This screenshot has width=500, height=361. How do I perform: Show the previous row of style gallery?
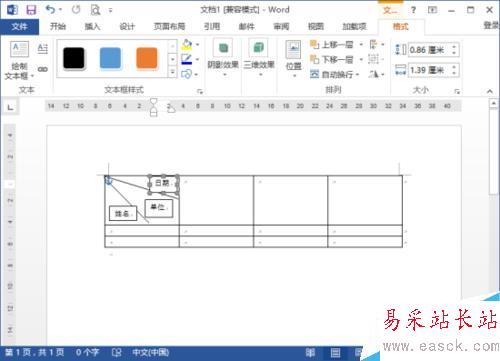(x=173, y=46)
